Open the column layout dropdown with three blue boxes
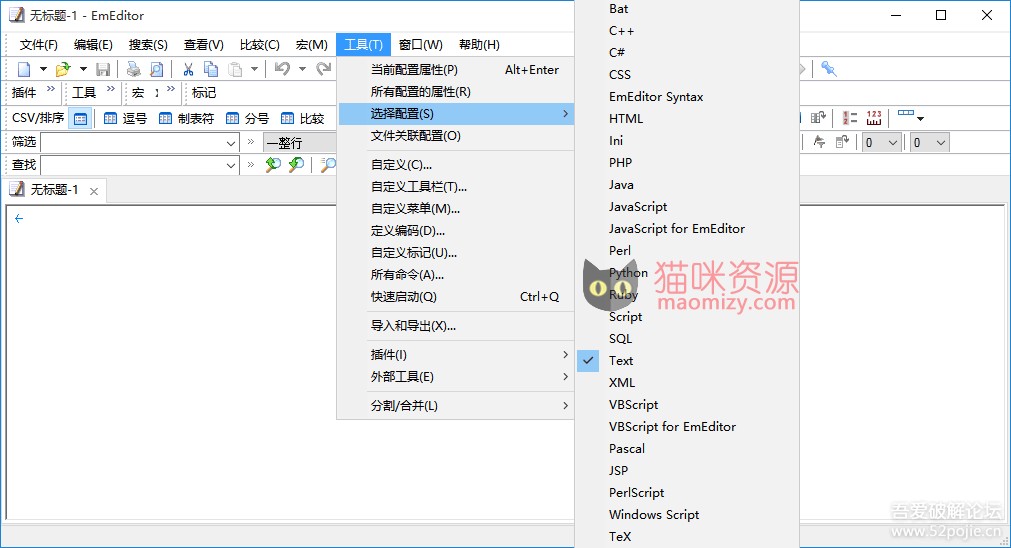1011x548 pixels. point(911,117)
